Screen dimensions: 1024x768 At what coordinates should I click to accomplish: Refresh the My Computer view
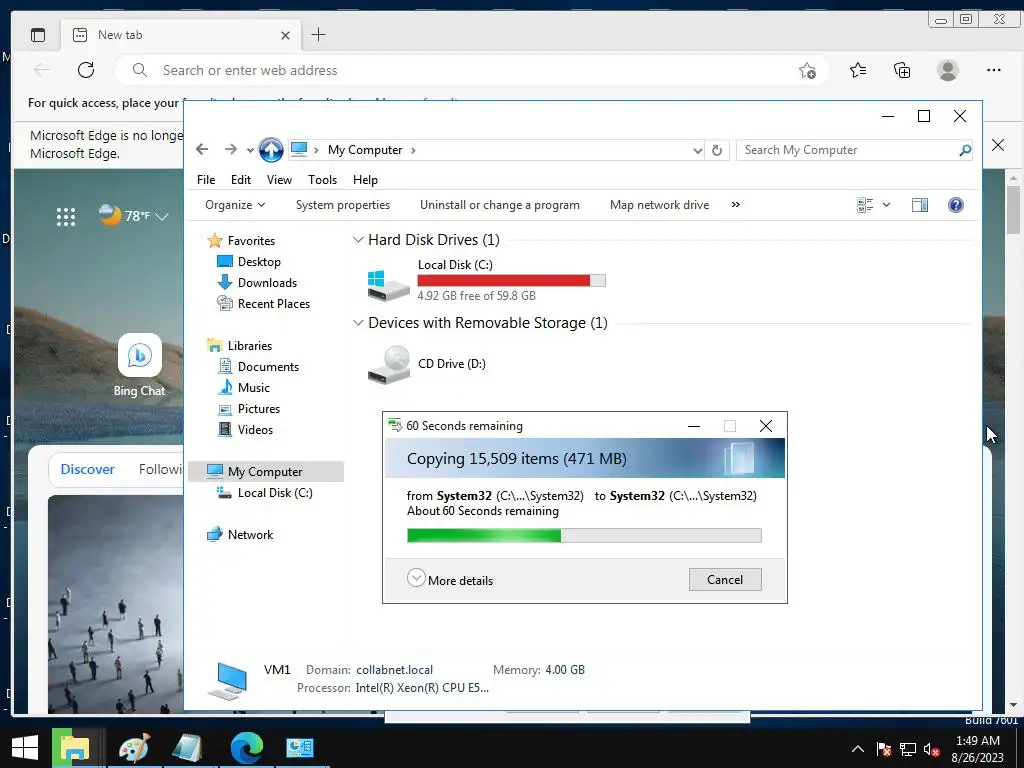click(x=717, y=150)
